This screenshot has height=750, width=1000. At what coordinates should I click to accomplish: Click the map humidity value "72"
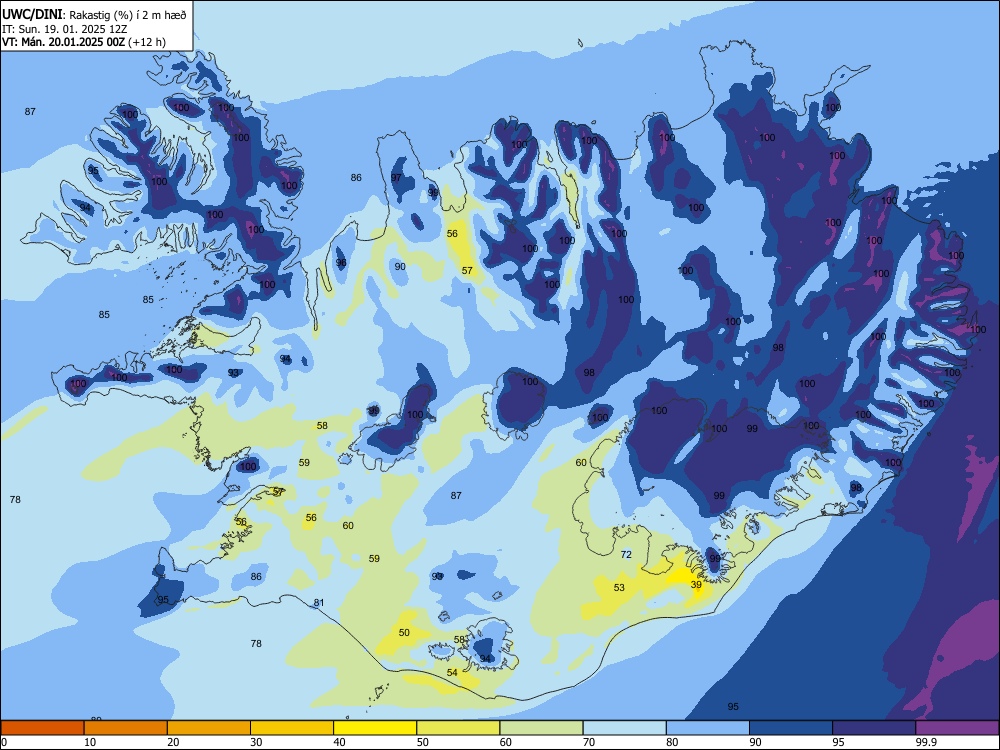(626, 554)
